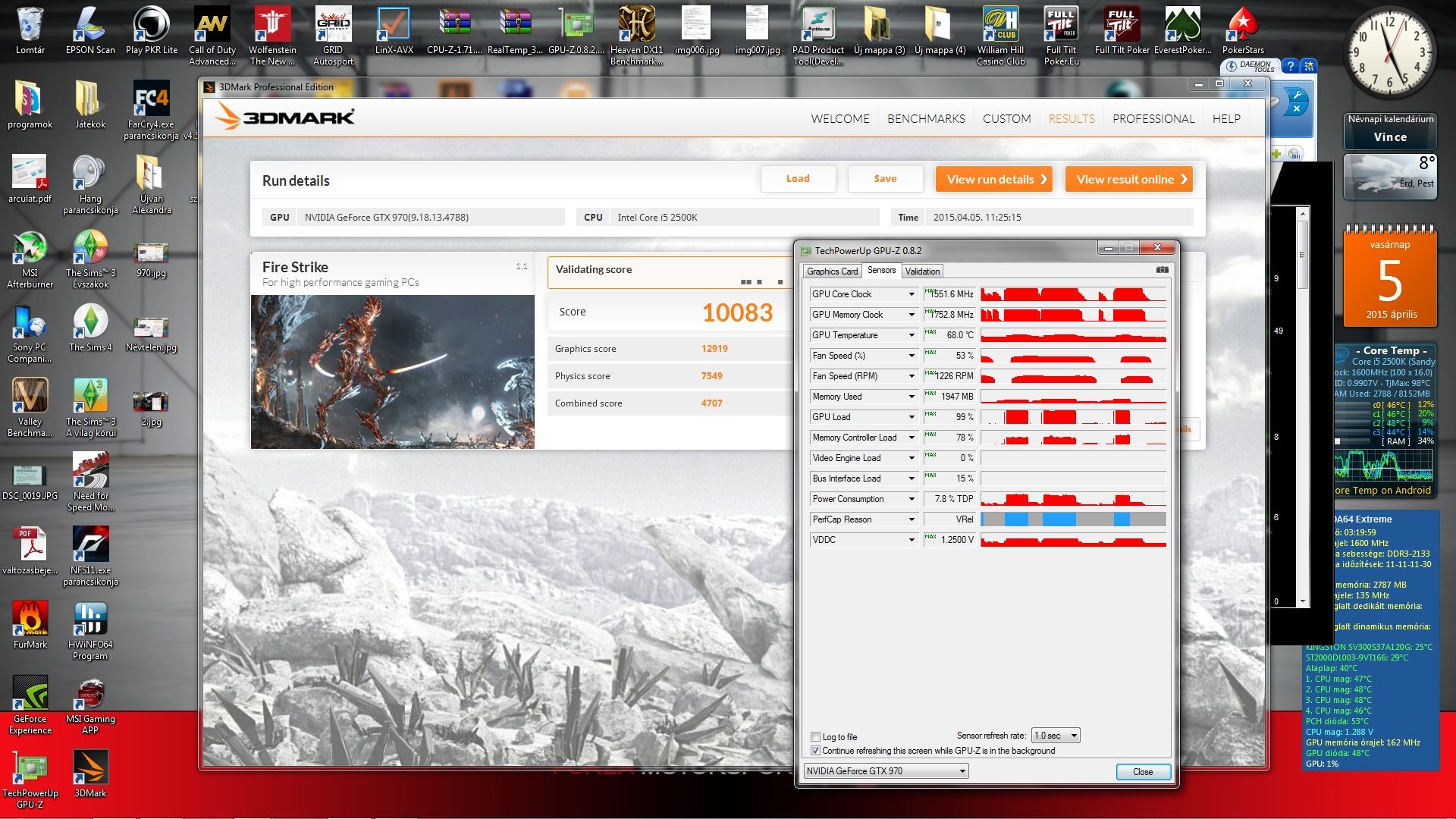
Task: Click the GPU-Z screenshot camera icon
Action: pyautogui.click(x=1162, y=270)
